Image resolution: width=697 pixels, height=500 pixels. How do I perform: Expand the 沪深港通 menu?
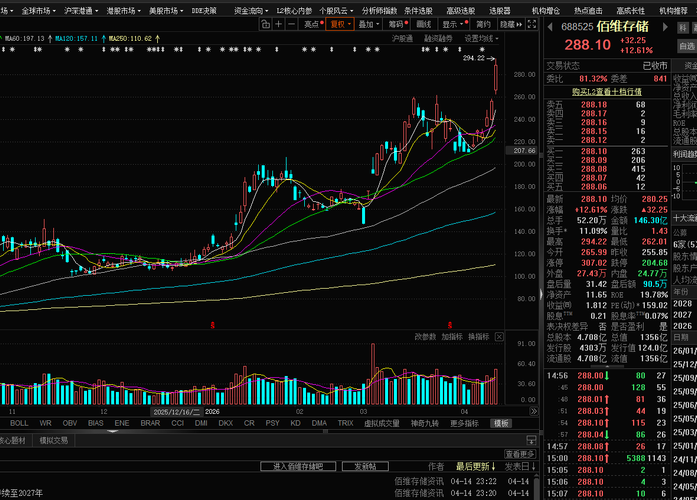tap(81, 11)
